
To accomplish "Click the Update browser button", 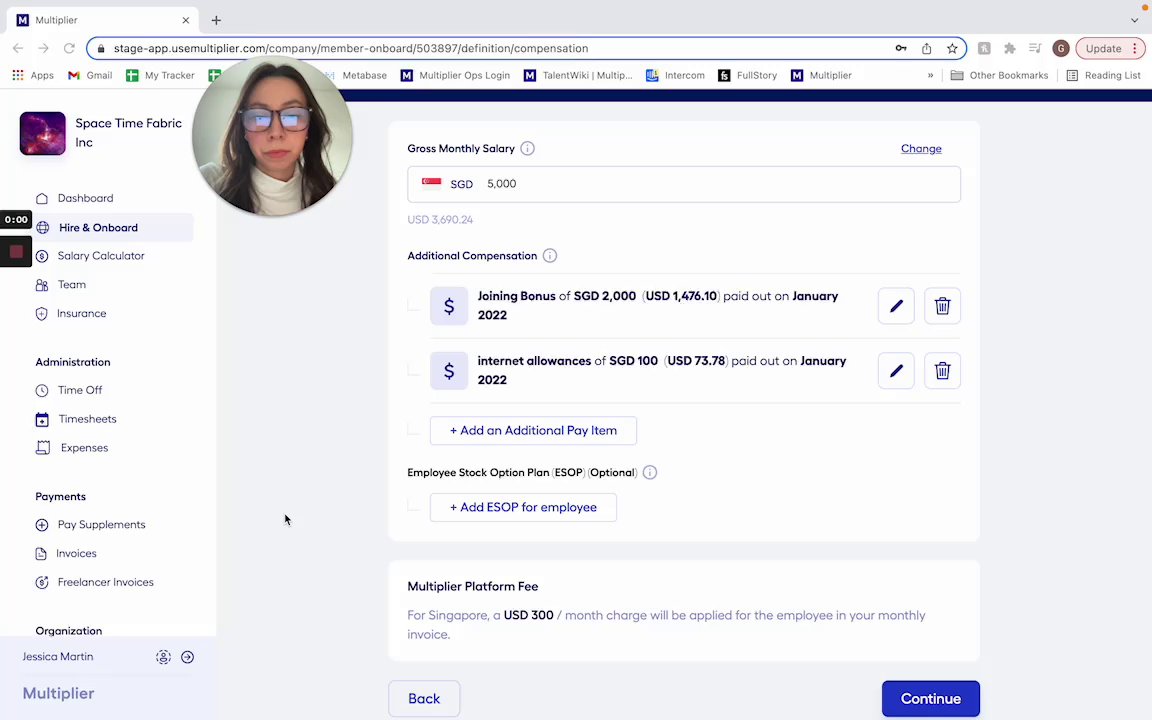I will (x=1110, y=48).
